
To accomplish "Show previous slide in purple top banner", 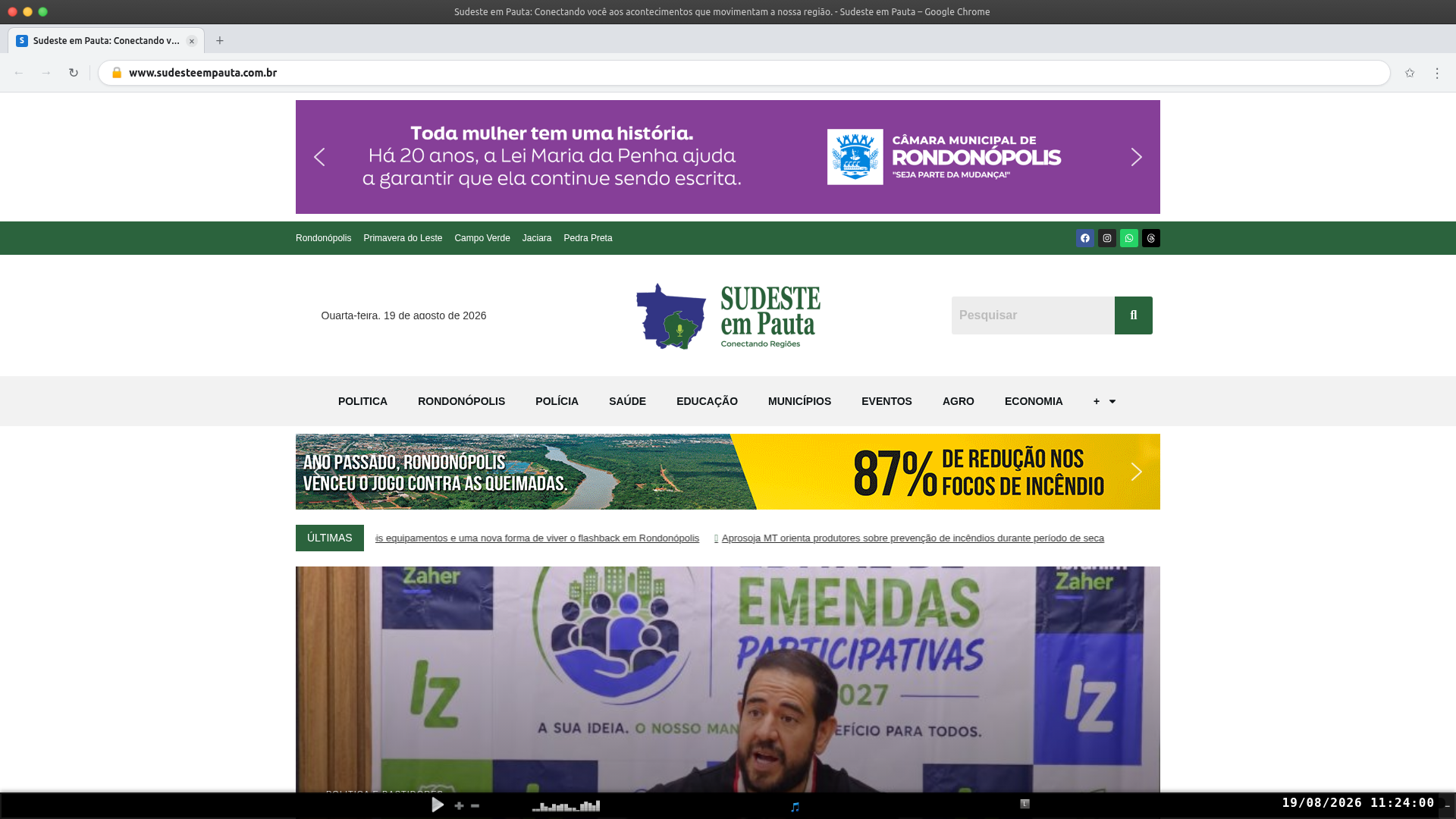I will click(319, 157).
